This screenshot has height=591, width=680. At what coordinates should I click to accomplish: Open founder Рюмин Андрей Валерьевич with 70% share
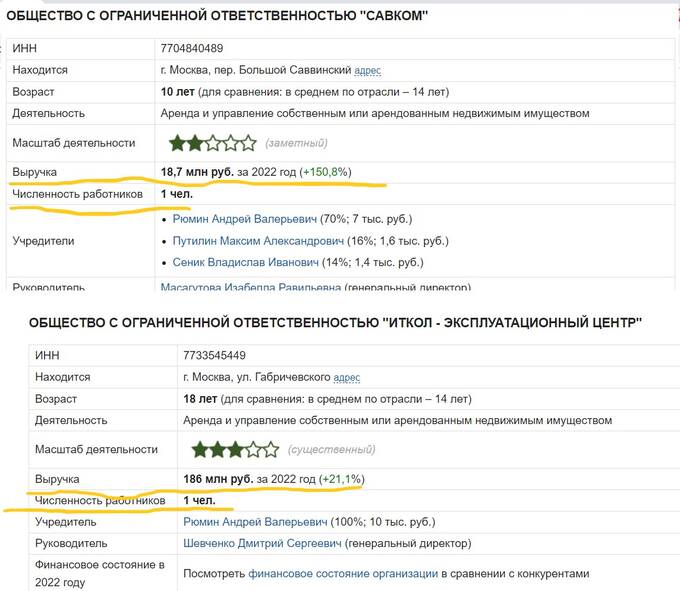coord(244,218)
